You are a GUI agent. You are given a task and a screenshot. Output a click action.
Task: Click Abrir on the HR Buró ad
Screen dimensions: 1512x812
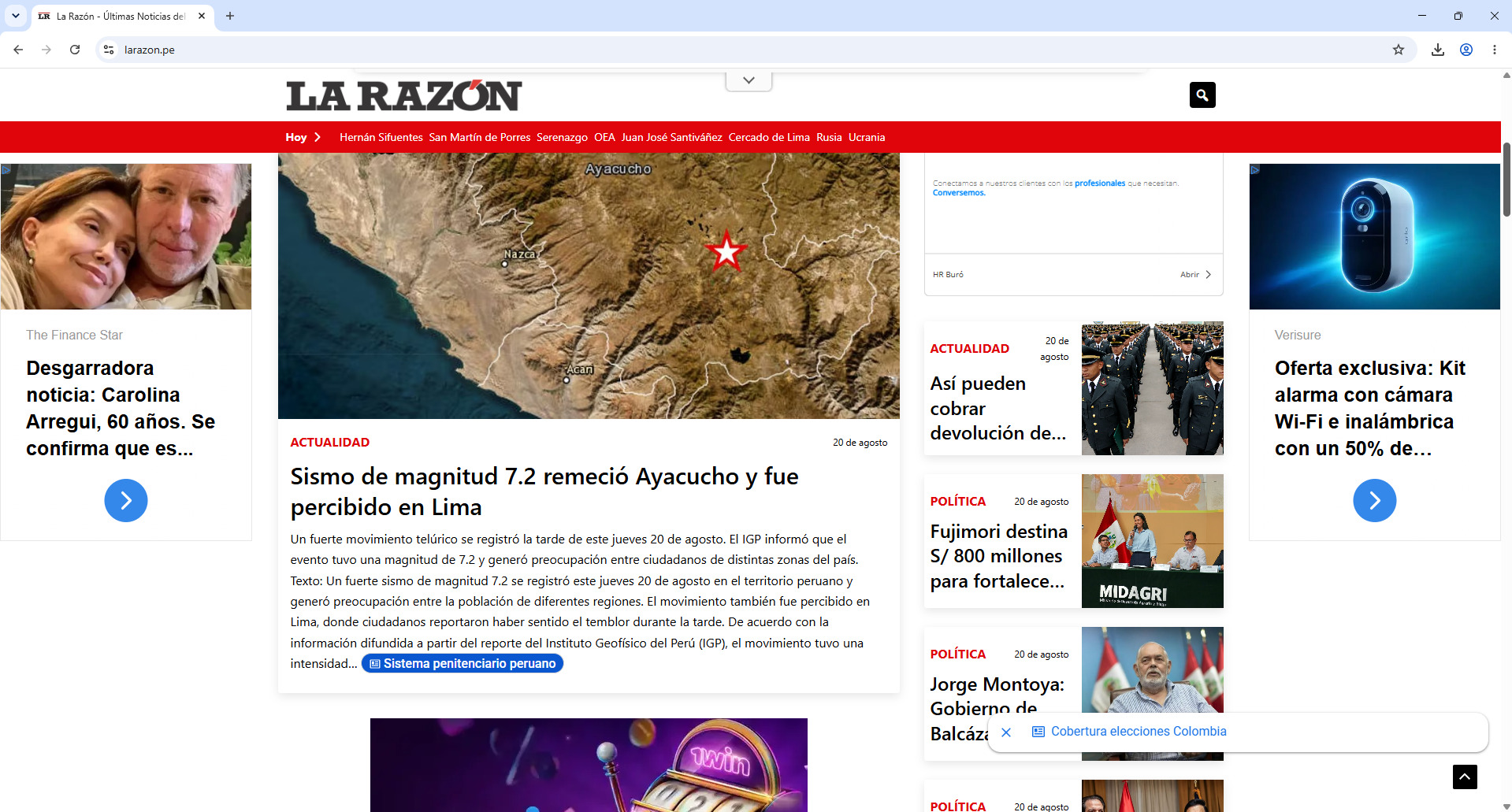click(x=1195, y=275)
